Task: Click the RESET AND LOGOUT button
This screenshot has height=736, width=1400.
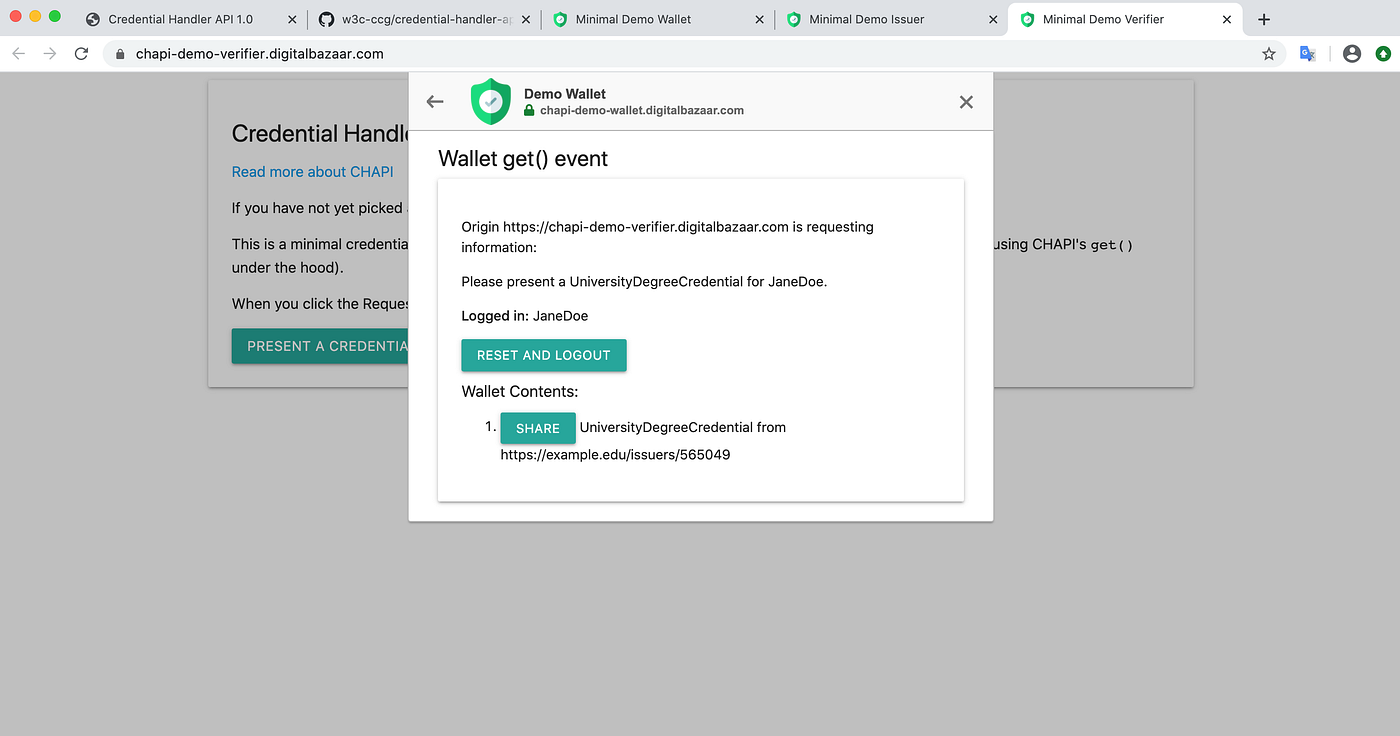Action: coord(544,355)
